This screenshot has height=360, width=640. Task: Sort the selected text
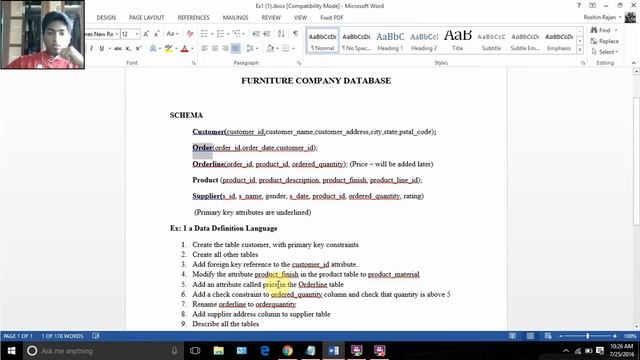tap(281, 34)
